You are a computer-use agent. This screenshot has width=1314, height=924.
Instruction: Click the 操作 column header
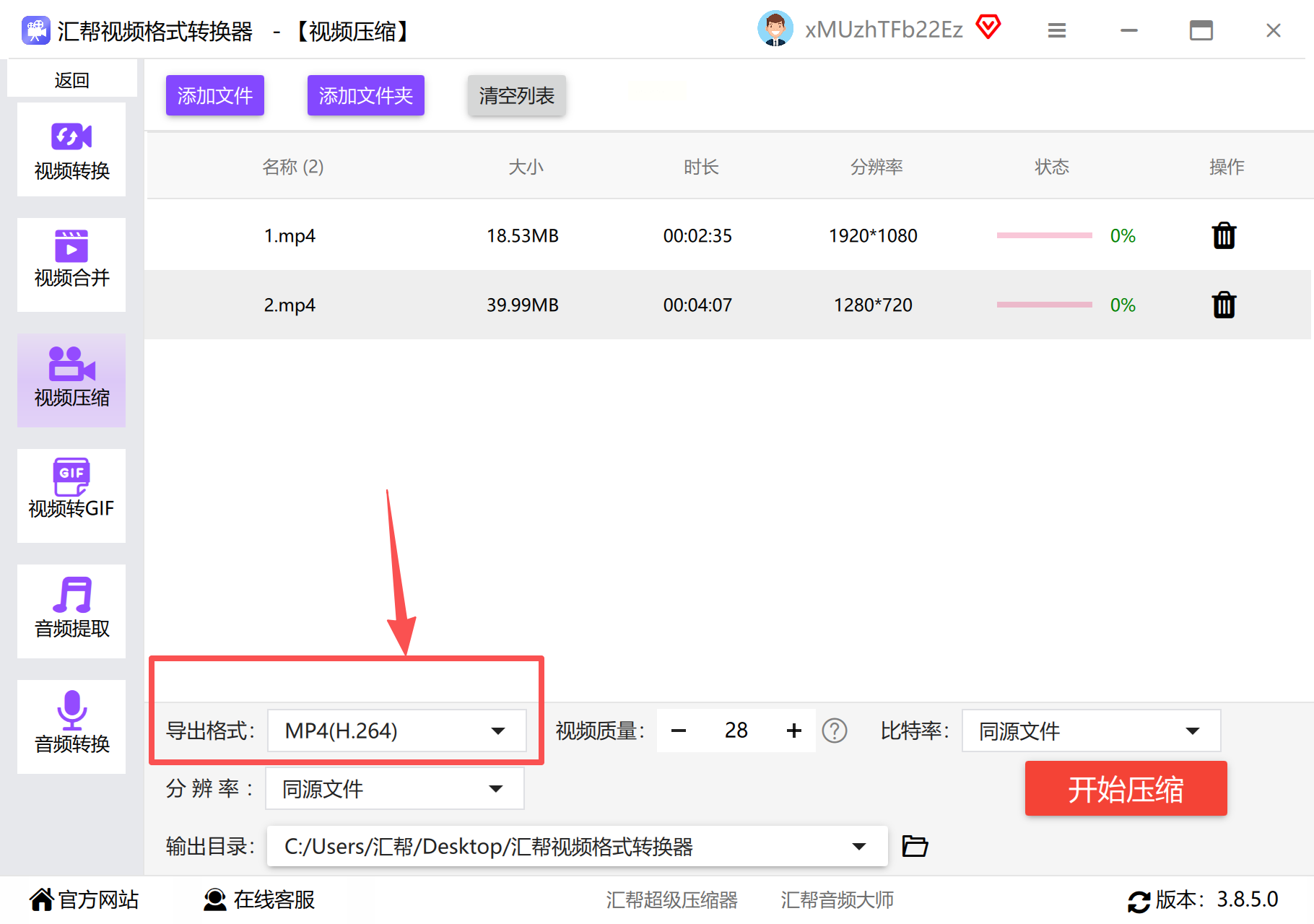point(1227,167)
